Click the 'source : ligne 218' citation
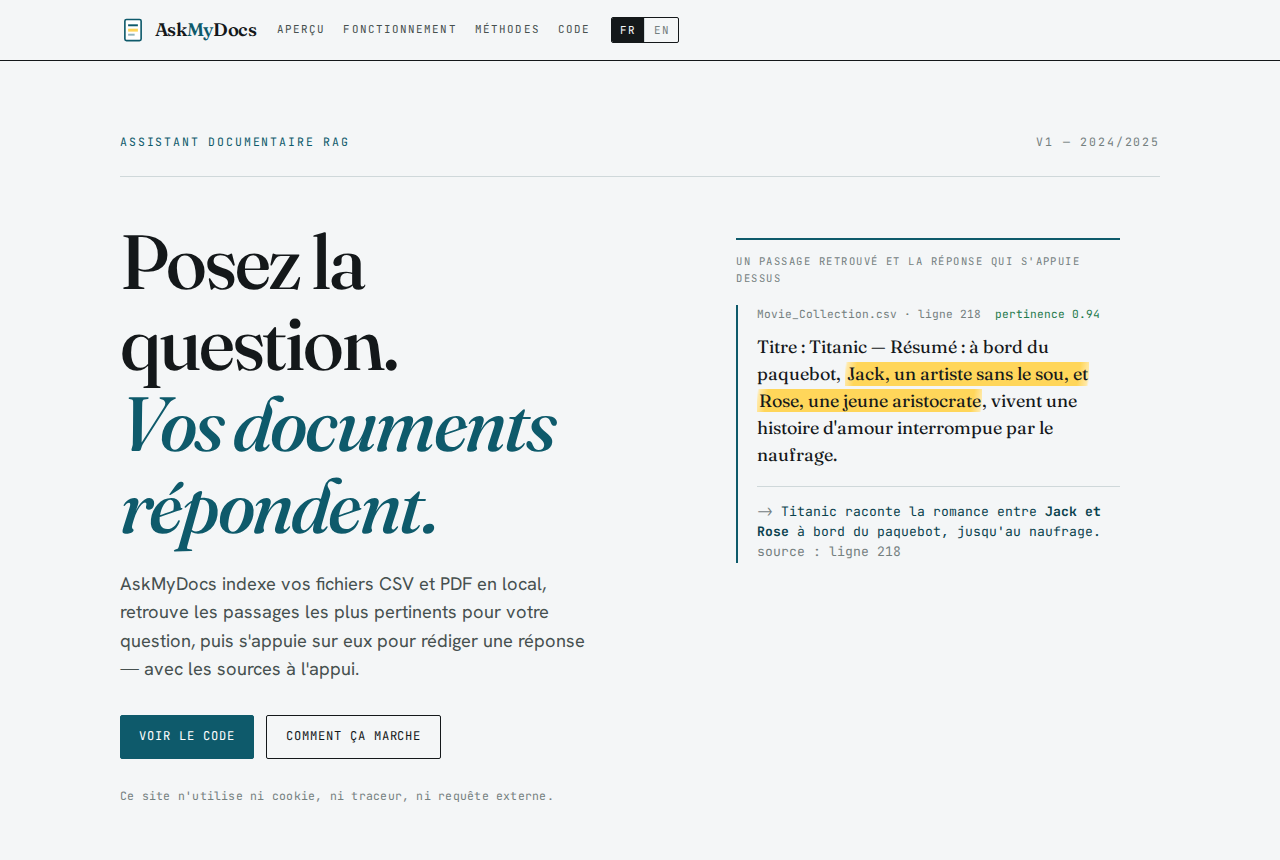Viewport: 1280px width, 860px height. point(829,552)
